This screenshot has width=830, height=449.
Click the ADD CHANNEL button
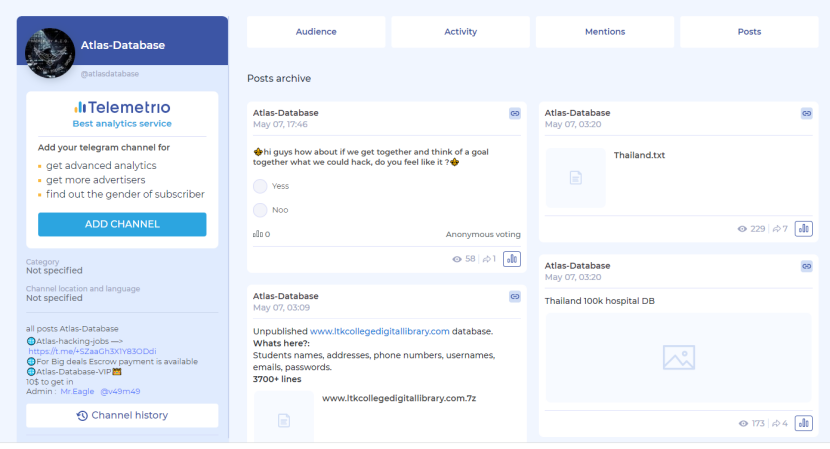pos(122,224)
